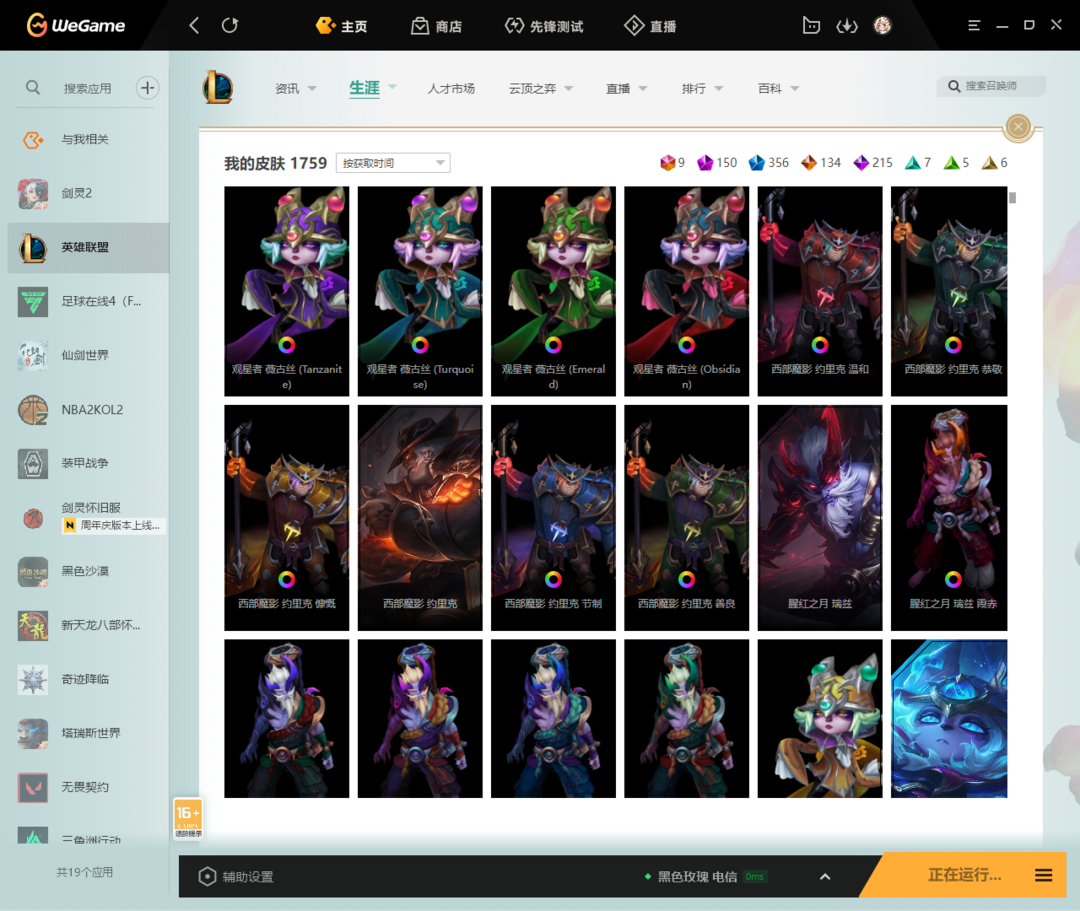Click chroma color wheel on Turquoise skin

(x=420, y=344)
